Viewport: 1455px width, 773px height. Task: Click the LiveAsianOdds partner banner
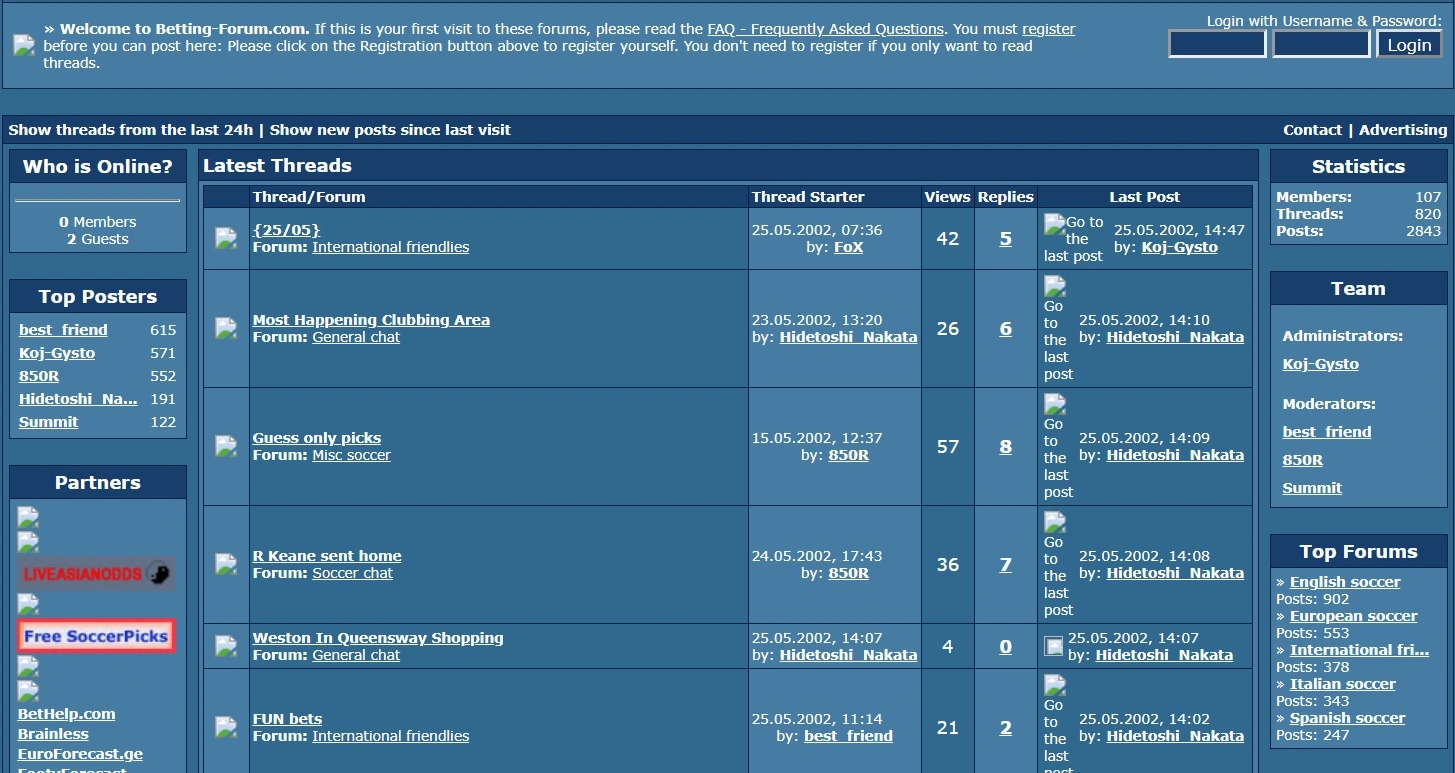tap(96, 573)
